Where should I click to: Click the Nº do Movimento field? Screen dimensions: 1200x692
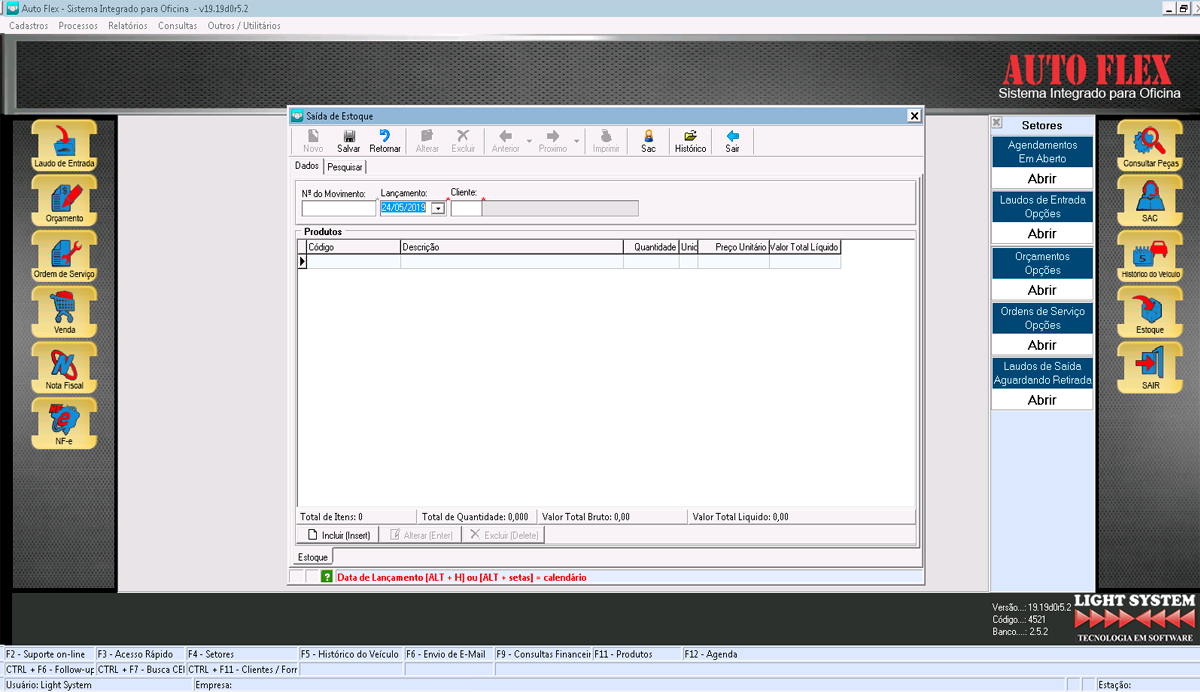pos(338,208)
